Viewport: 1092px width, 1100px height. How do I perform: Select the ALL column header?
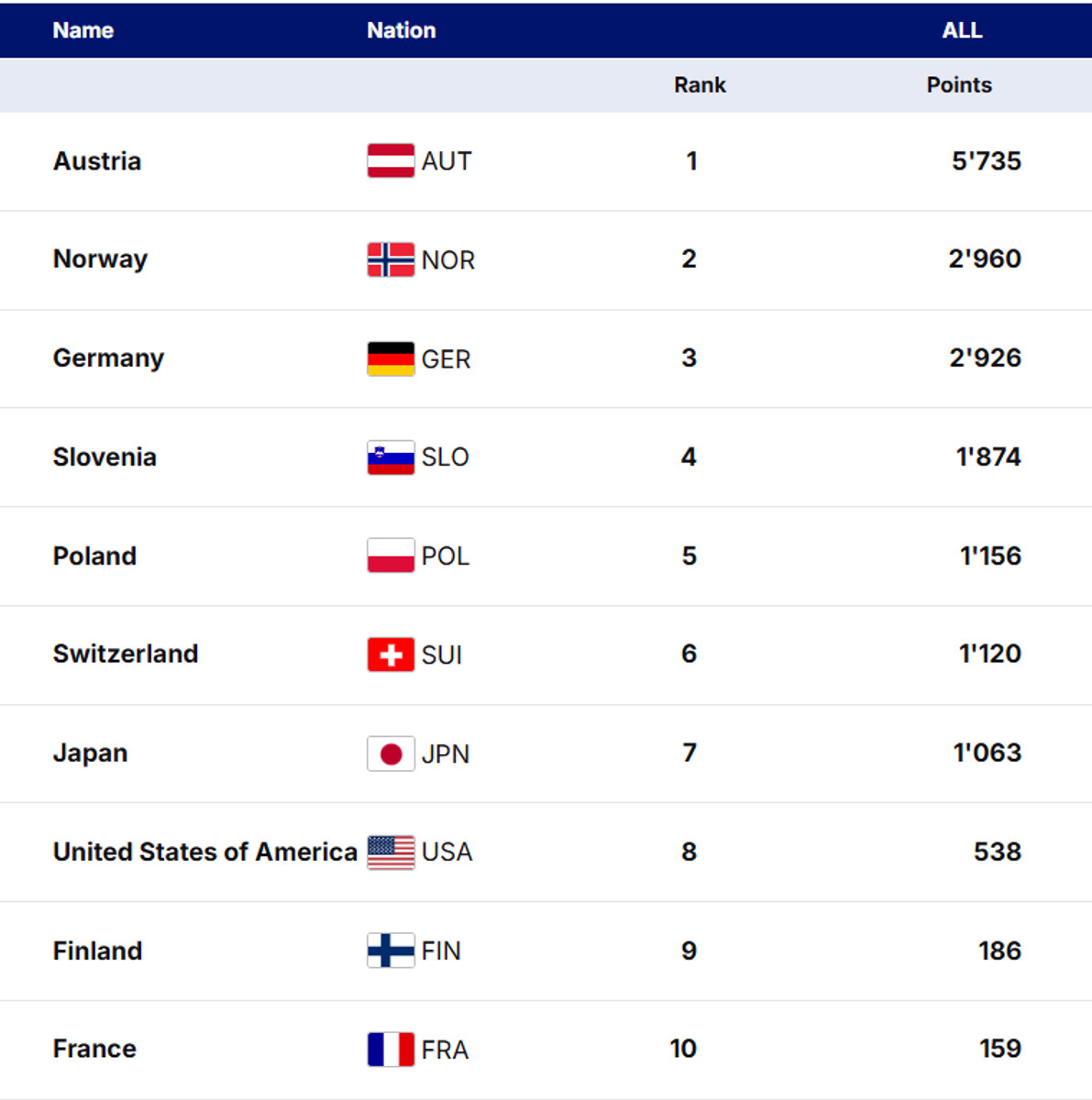pos(962,30)
